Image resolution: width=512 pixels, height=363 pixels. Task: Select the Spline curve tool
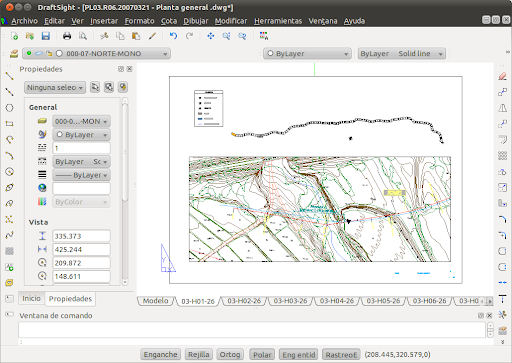pos(9,235)
